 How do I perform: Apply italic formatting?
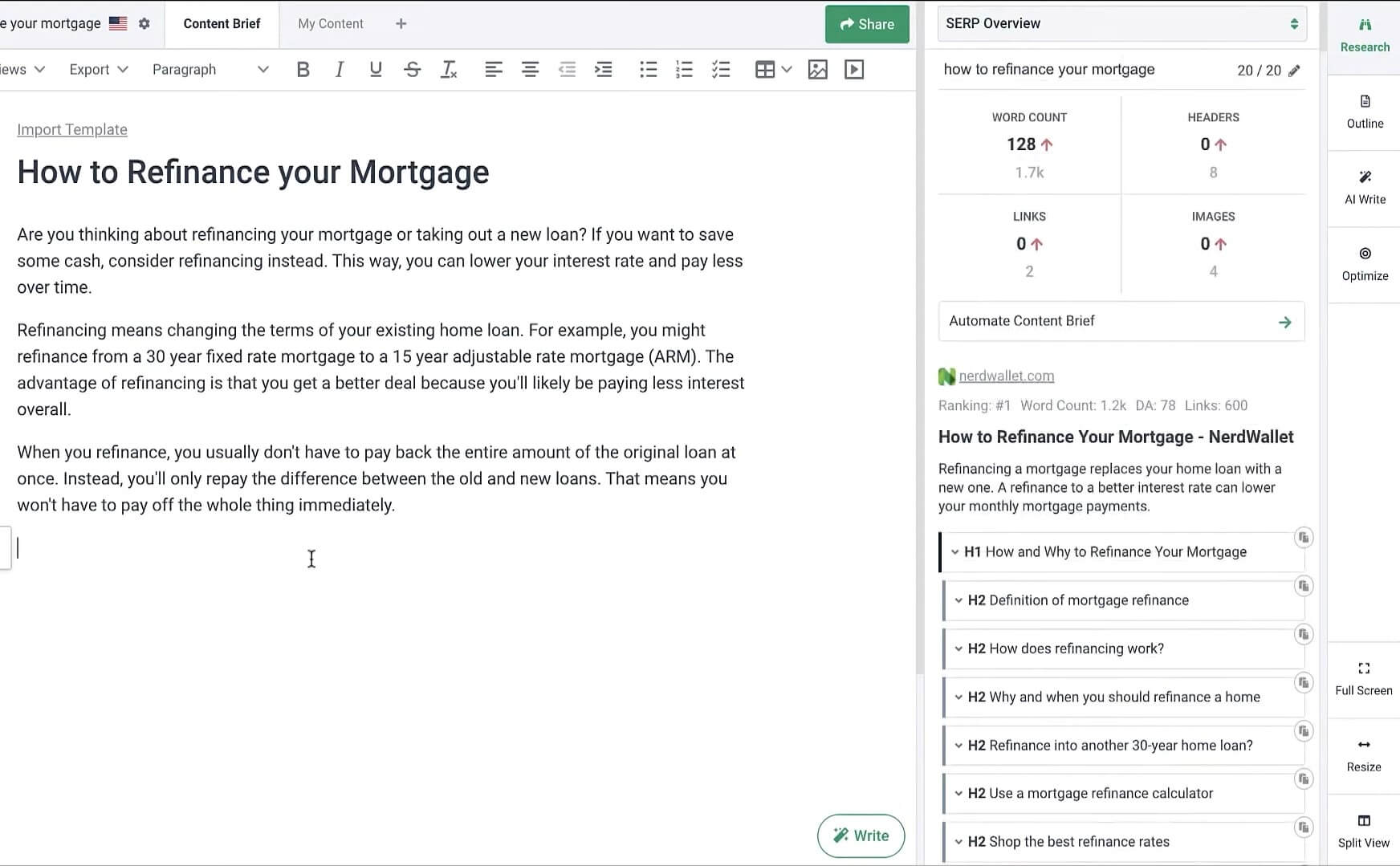339,70
